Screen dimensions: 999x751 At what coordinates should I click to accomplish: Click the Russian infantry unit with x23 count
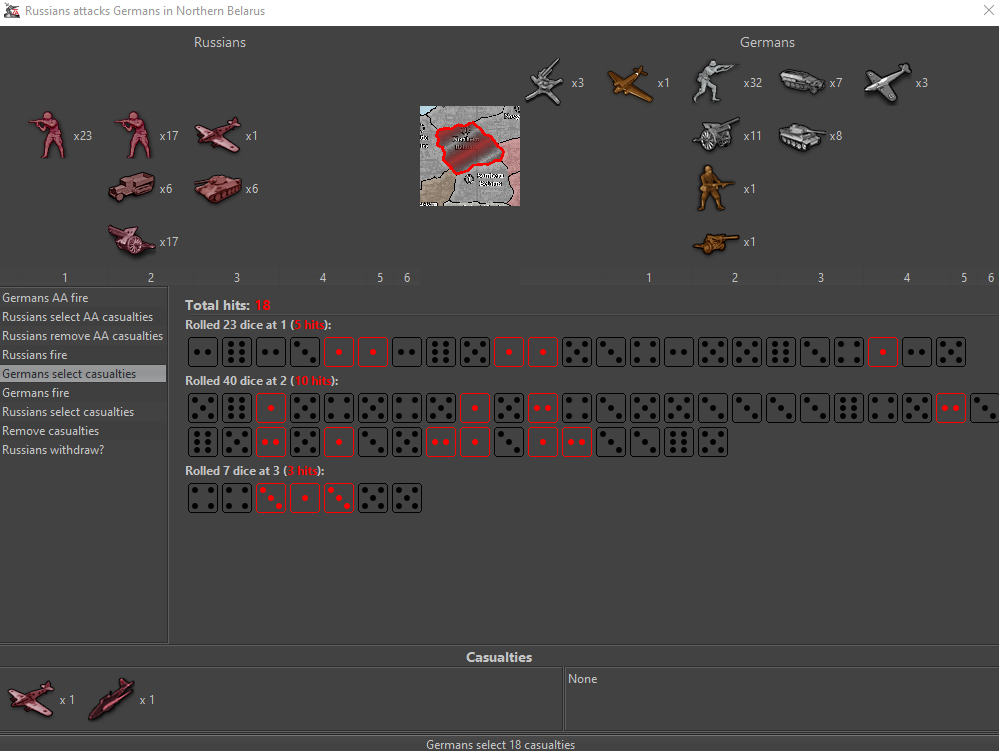point(50,135)
